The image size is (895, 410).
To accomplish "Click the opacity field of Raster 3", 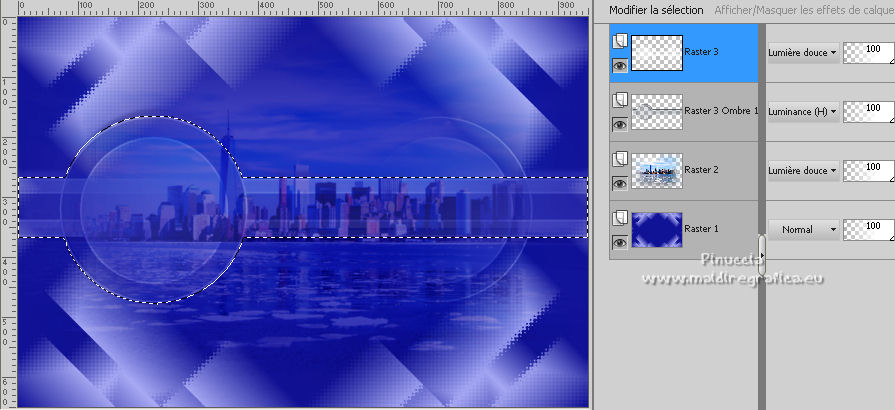I will click(869, 53).
